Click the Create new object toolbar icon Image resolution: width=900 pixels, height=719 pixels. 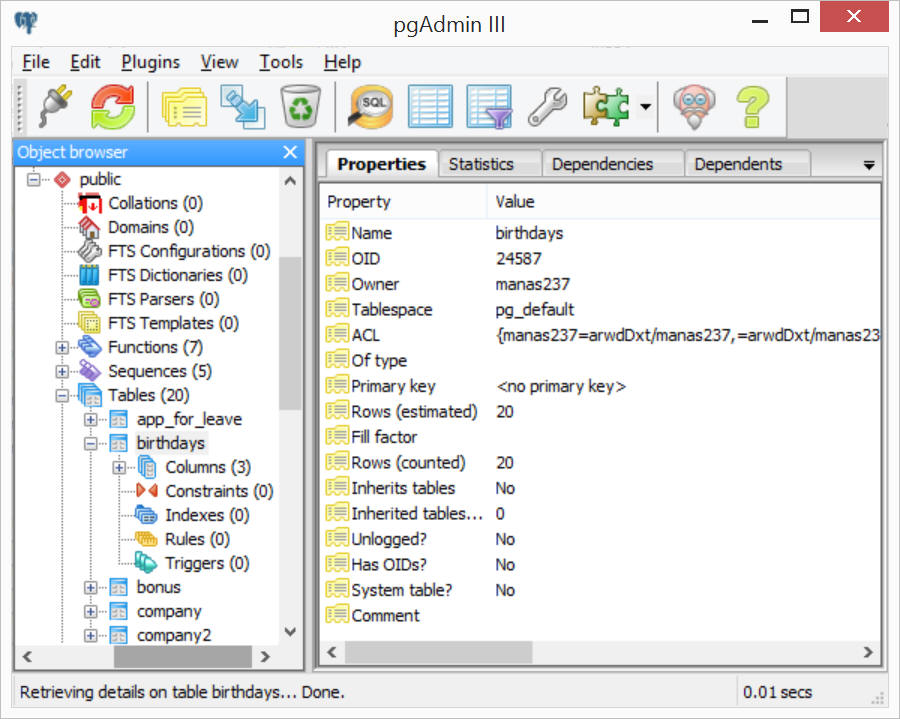[x=243, y=106]
